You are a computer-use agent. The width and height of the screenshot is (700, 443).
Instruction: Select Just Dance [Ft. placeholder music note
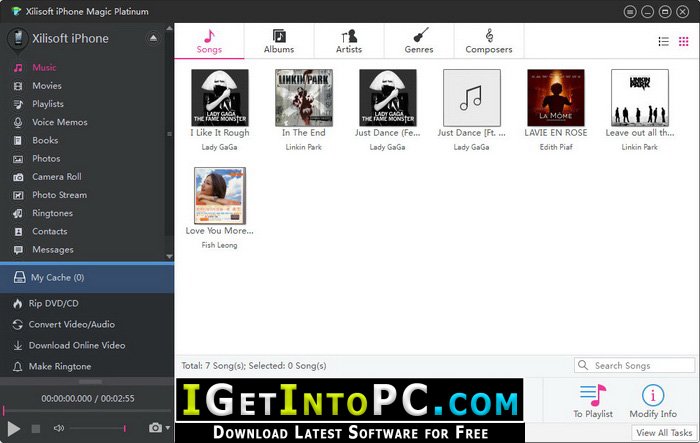pyautogui.click(x=471, y=98)
